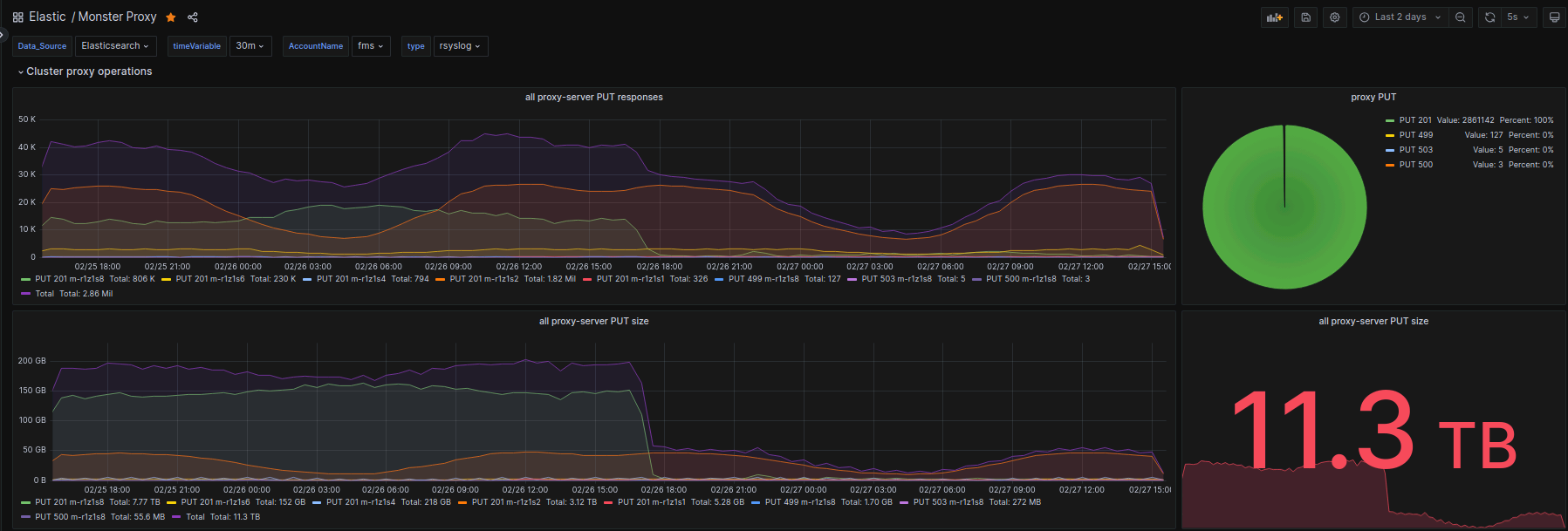The image size is (1568, 531).
Task: Click the Data_Source variable label
Action: tap(42, 46)
